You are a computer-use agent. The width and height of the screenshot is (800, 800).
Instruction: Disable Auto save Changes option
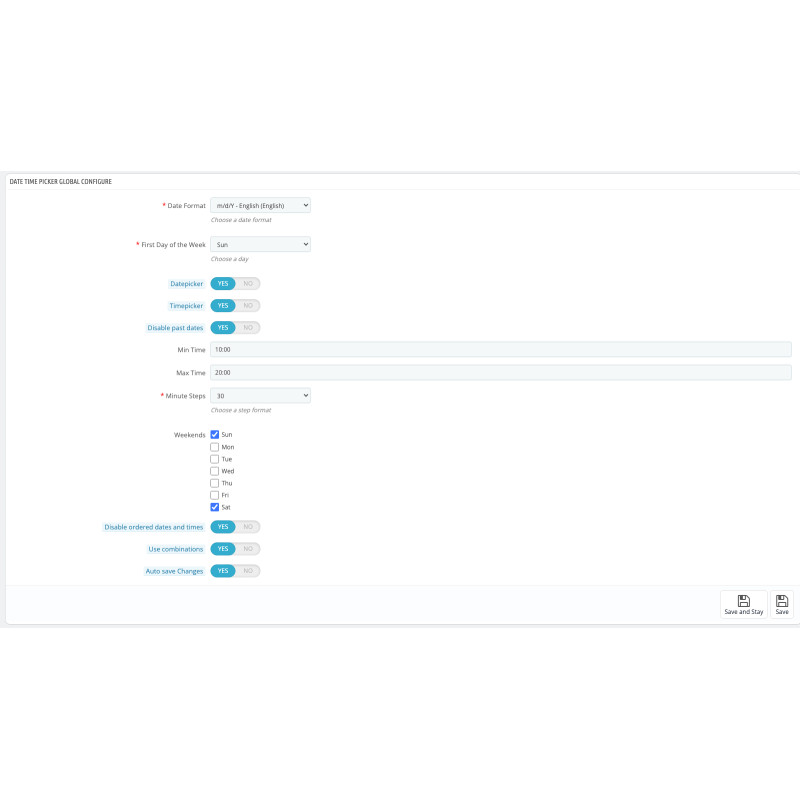point(248,571)
